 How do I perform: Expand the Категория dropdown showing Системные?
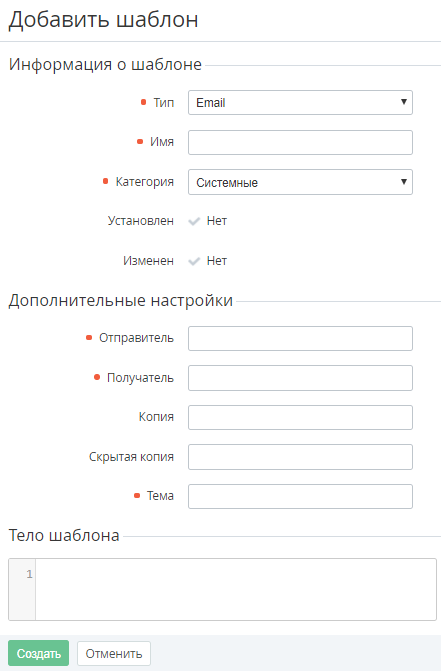pos(300,182)
